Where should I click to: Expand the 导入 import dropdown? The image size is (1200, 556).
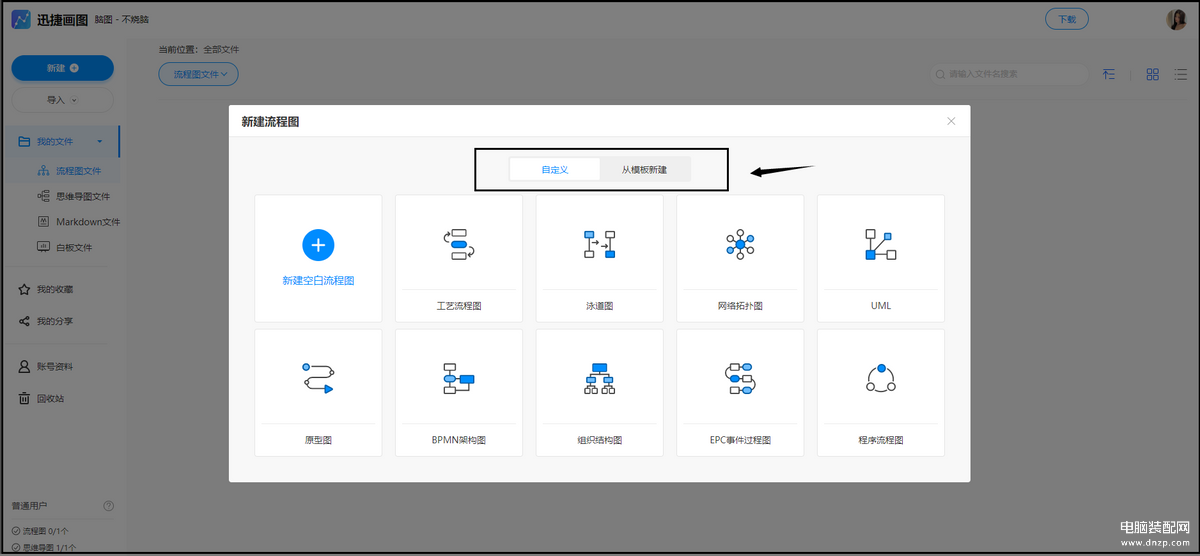(x=62, y=100)
